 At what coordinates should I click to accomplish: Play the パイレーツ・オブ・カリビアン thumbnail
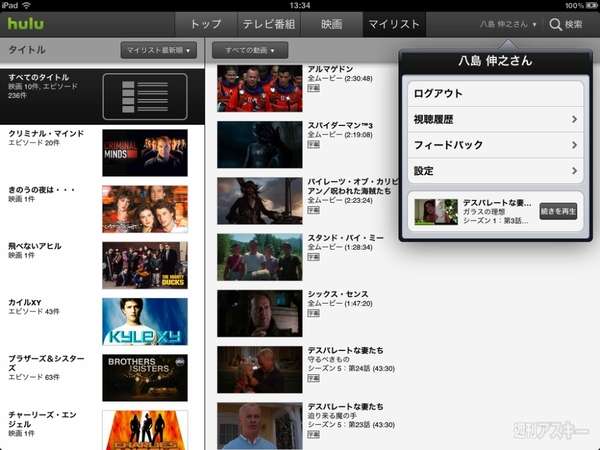[x=260, y=201]
